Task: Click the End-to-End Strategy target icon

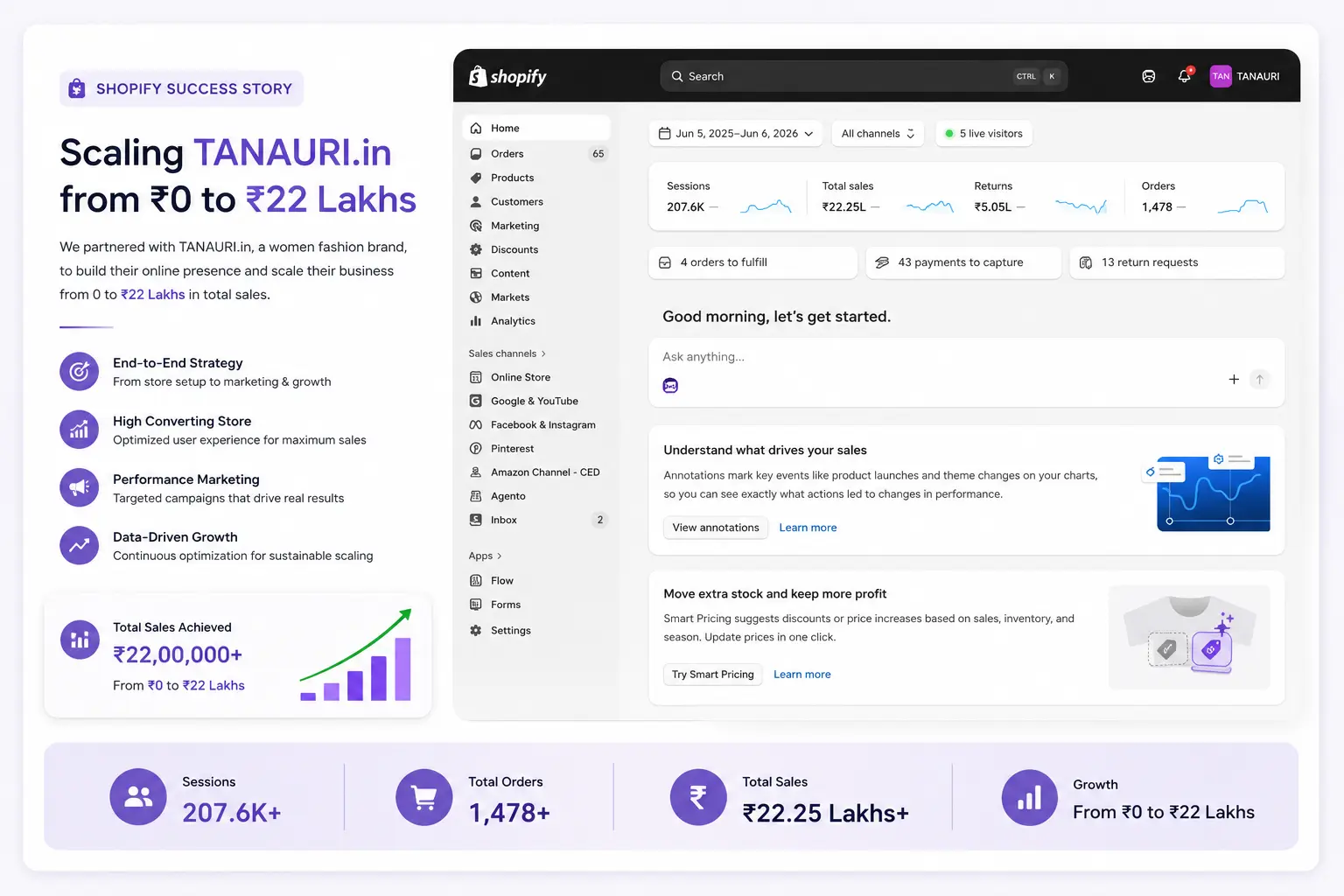Action: tap(80, 372)
